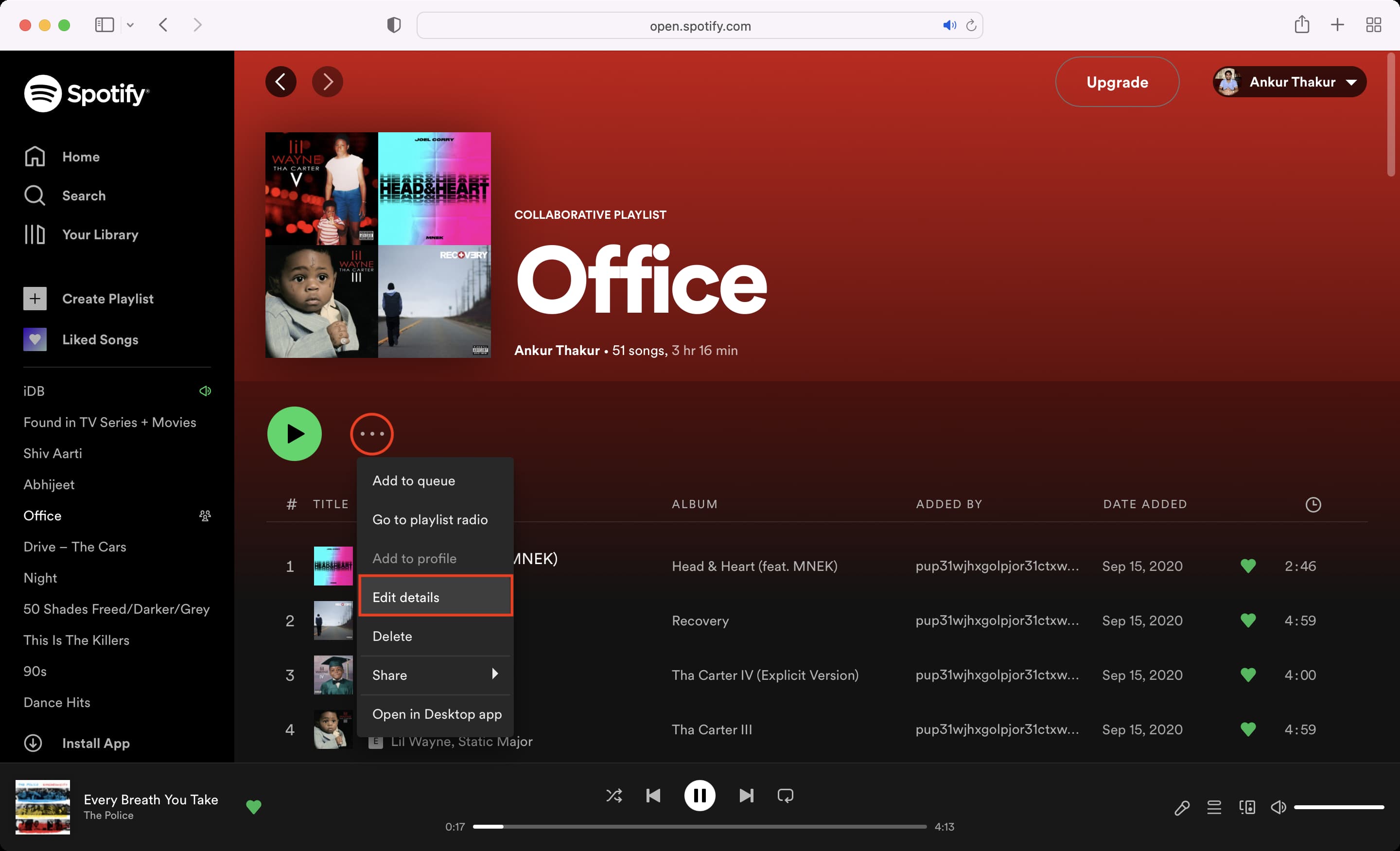Click Every Breath You Take album art
This screenshot has width=1400, height=851.
[43, 807]
